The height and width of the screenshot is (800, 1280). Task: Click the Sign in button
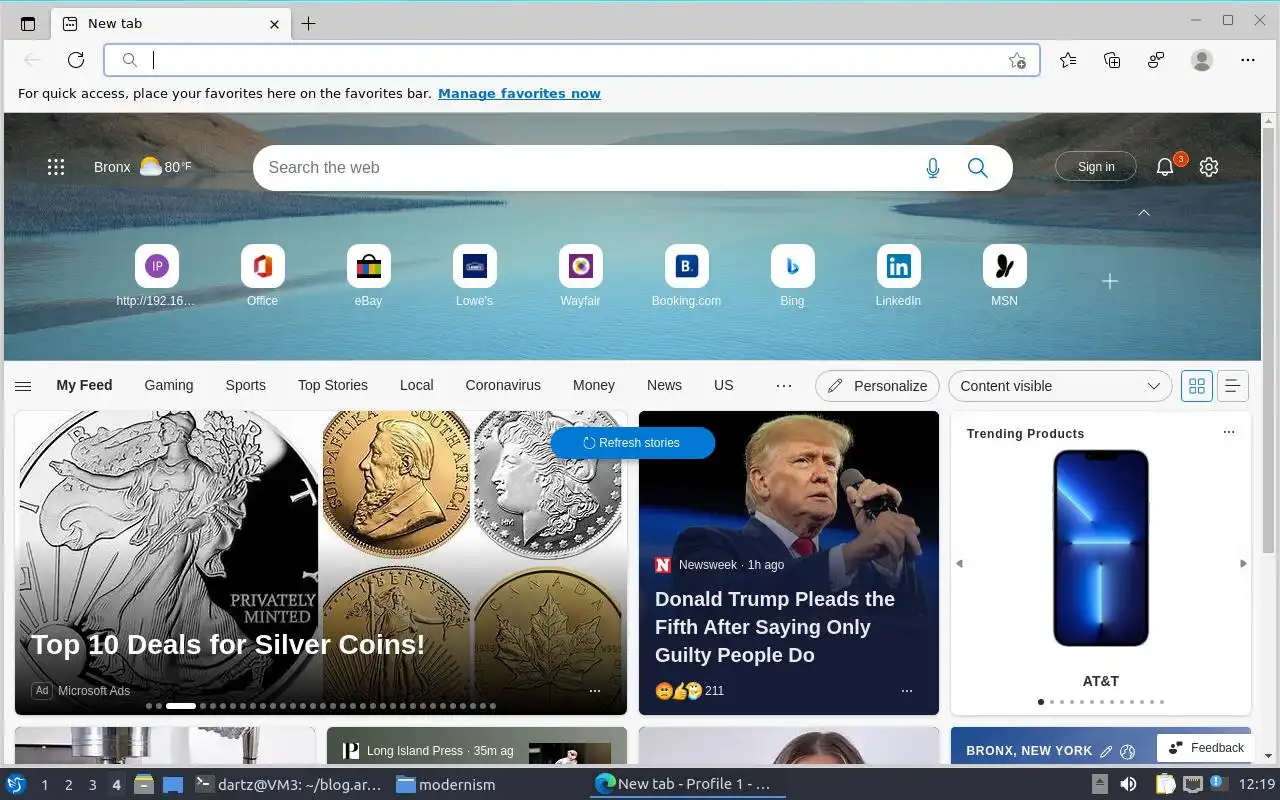click(x=1096, y=167)
